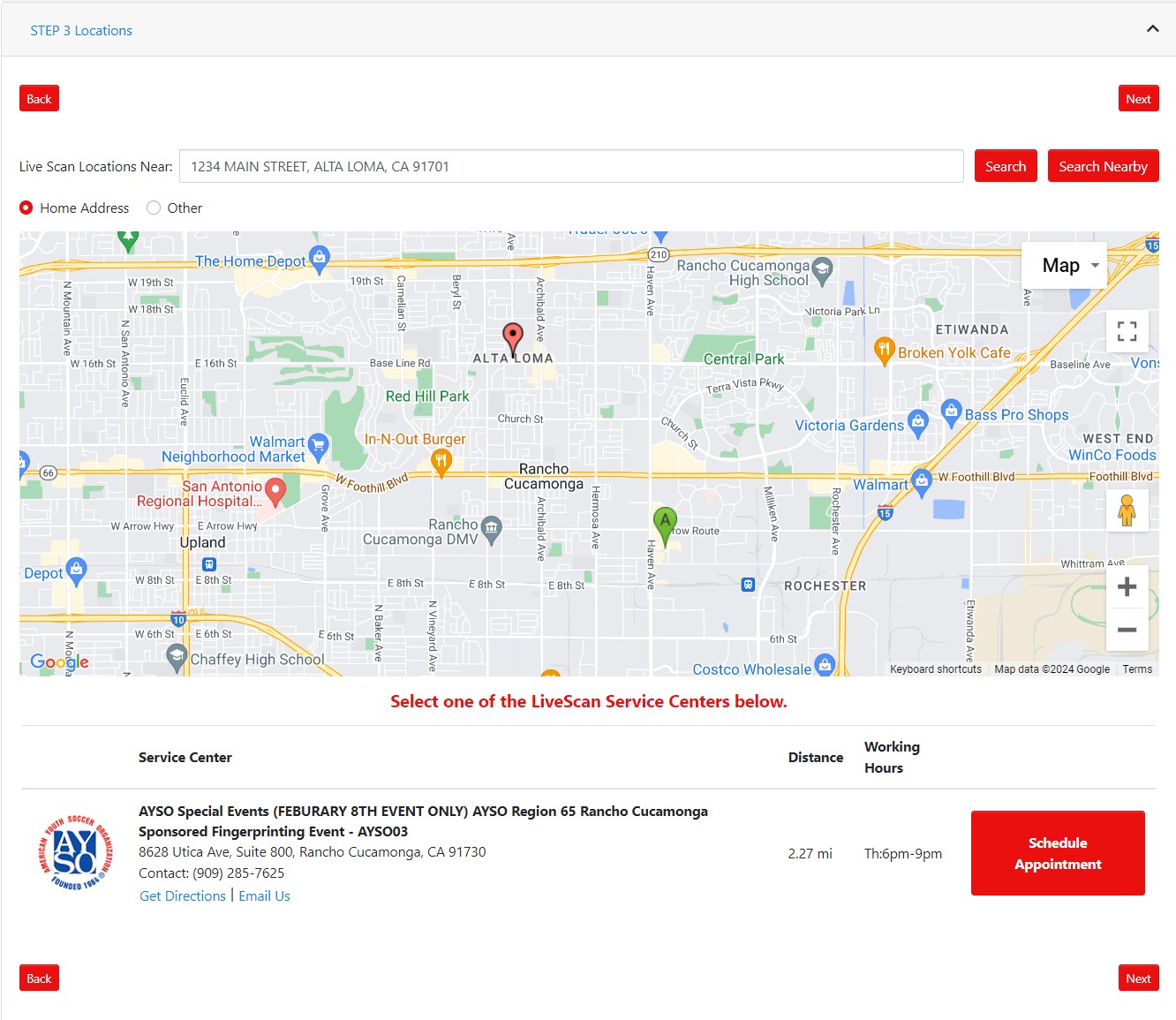Click the Distance column header
The image size is (1176, 1020).
[x=816, y=758]
